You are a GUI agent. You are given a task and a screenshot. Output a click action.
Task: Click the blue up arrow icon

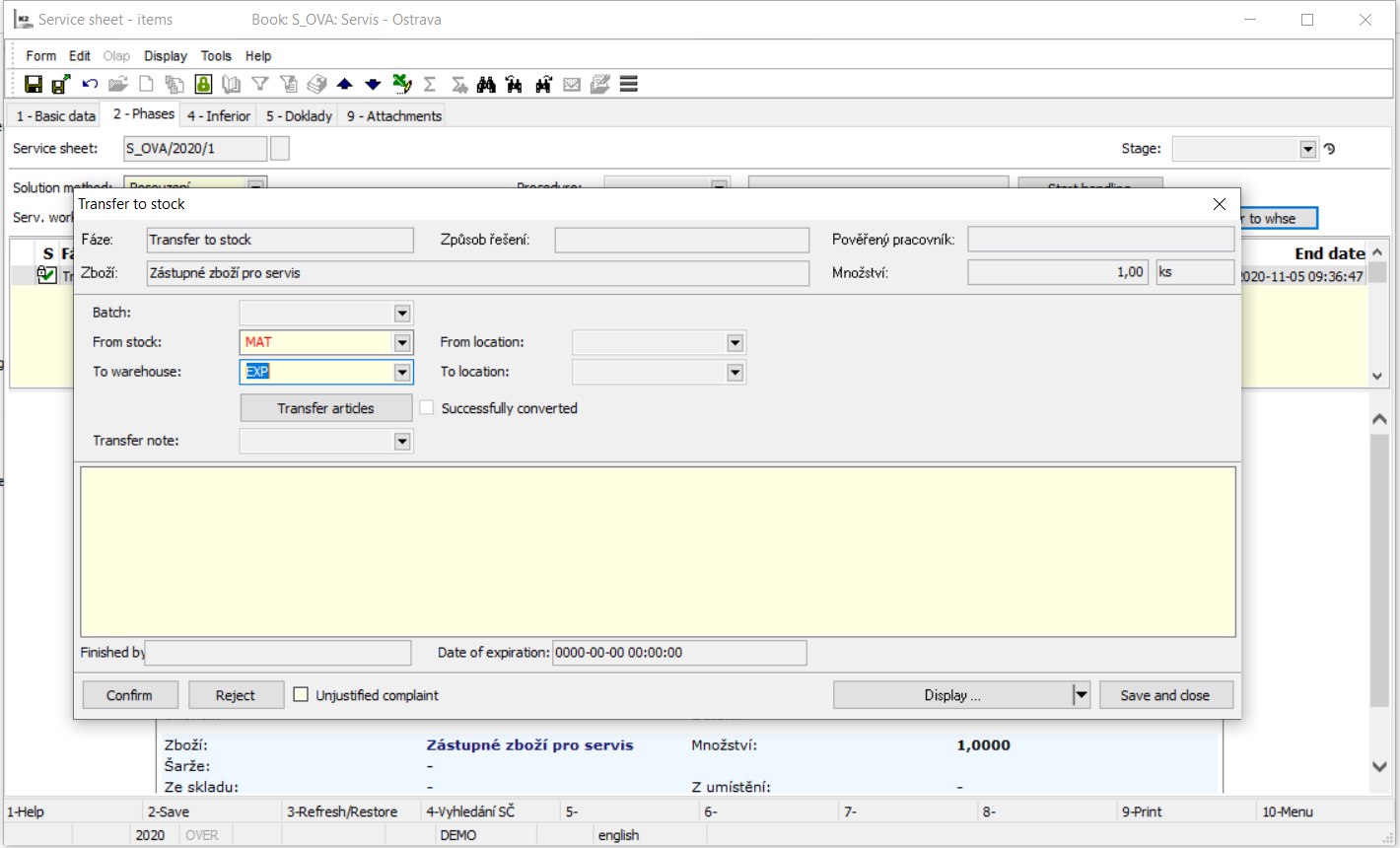click(x=344, y=85)
